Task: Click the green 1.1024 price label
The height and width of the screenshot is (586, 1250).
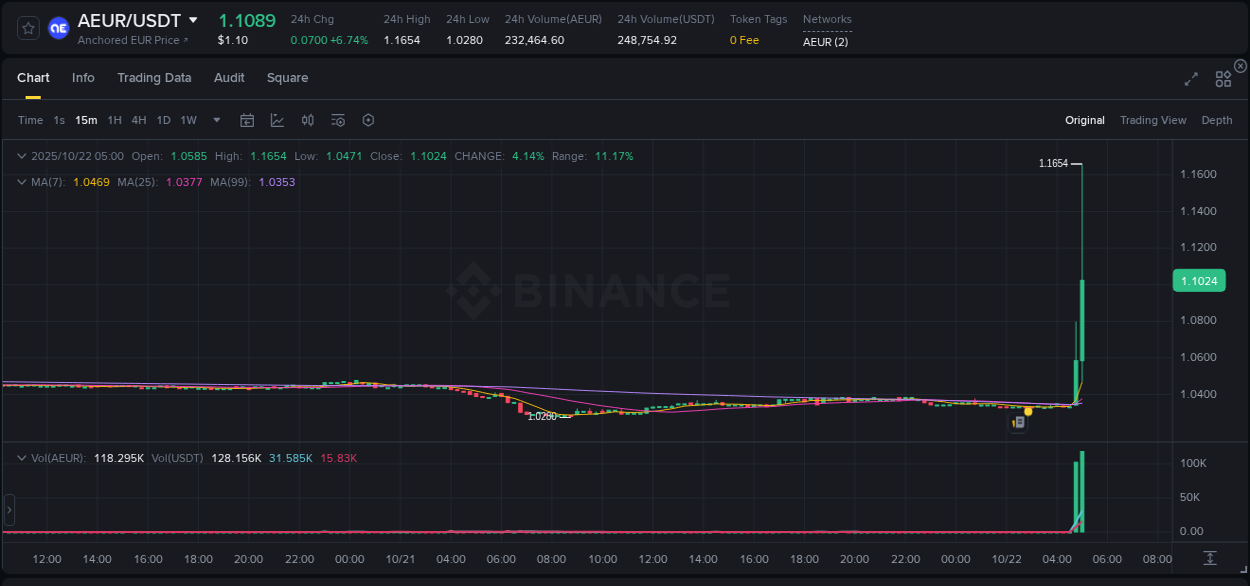Action: [x=1199, y=281]
